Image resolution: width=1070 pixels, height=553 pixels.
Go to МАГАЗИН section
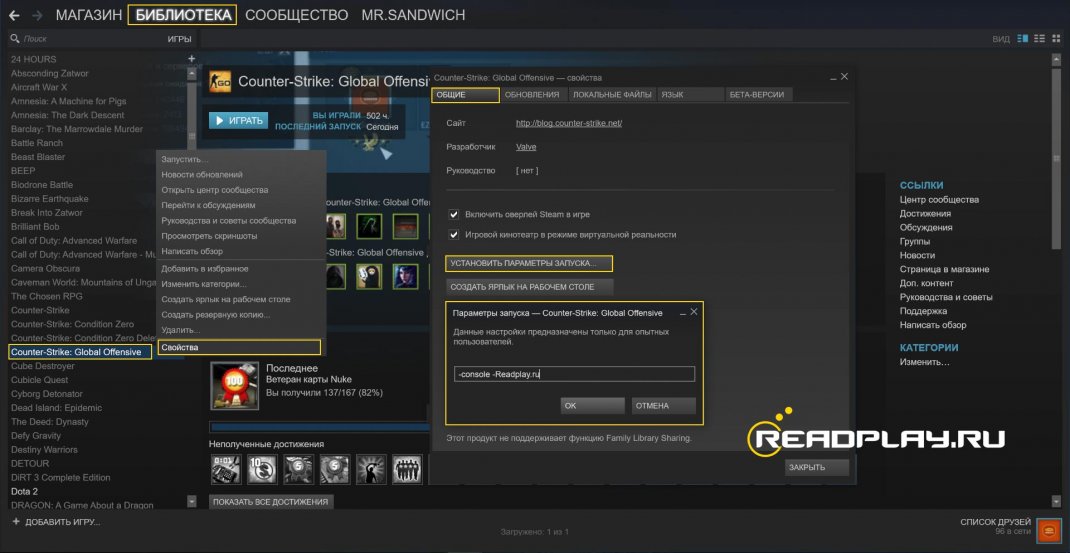[89, 15]
